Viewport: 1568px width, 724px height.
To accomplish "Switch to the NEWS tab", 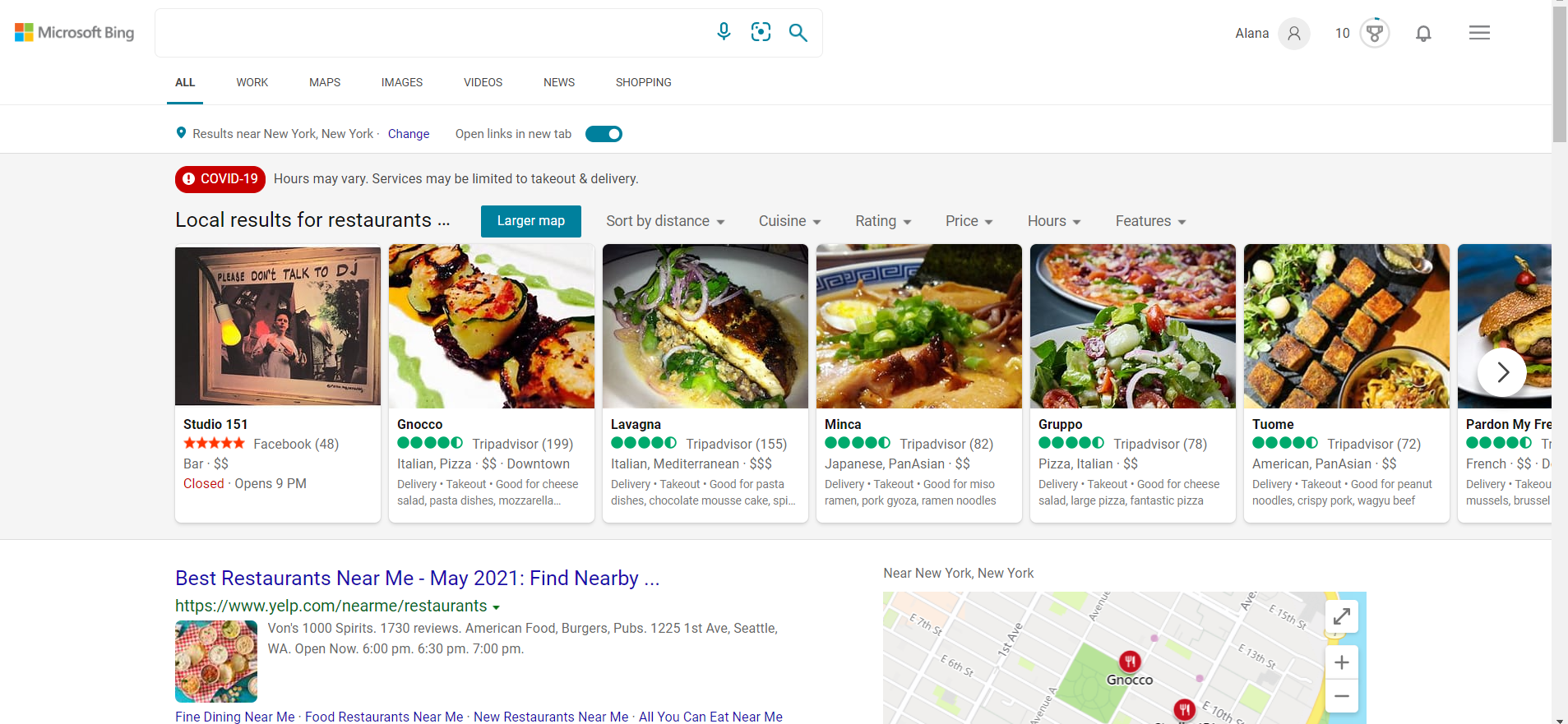I will click(559, 82).
